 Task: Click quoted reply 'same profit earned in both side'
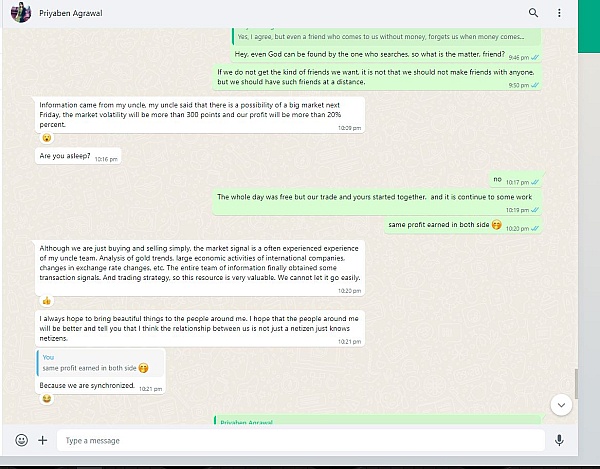pos(101,363)
